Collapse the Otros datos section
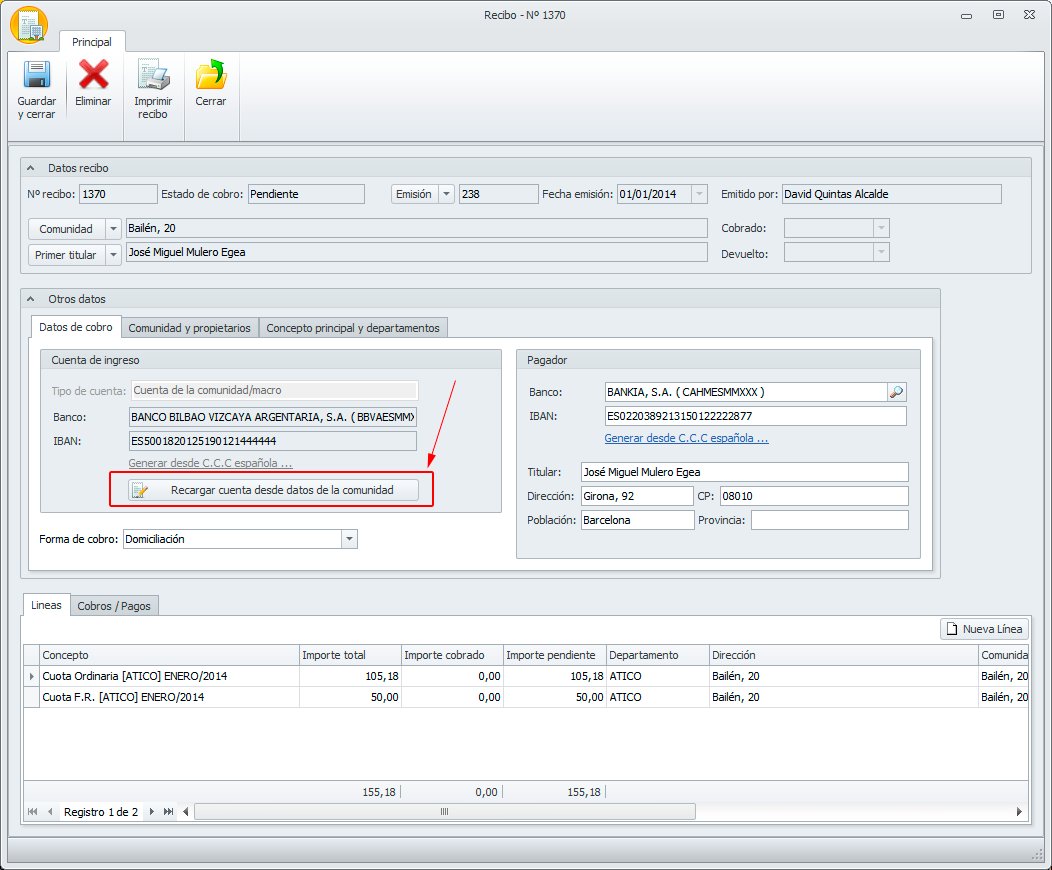The height and width of the screenshot is (870, 1052). coord(31,299)
